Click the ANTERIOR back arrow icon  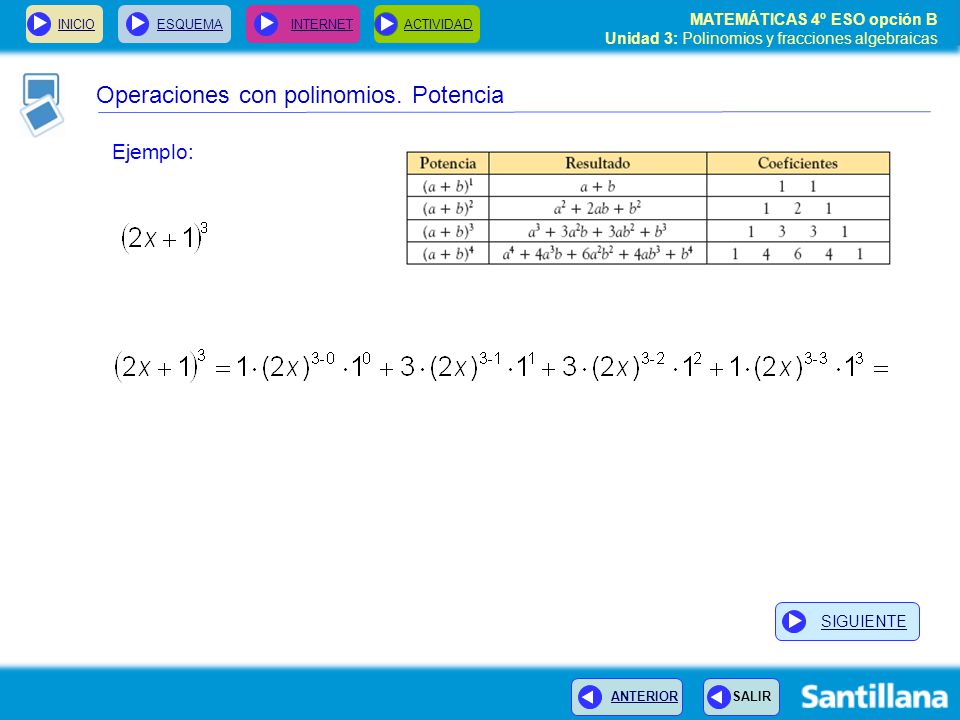(590, 697)
